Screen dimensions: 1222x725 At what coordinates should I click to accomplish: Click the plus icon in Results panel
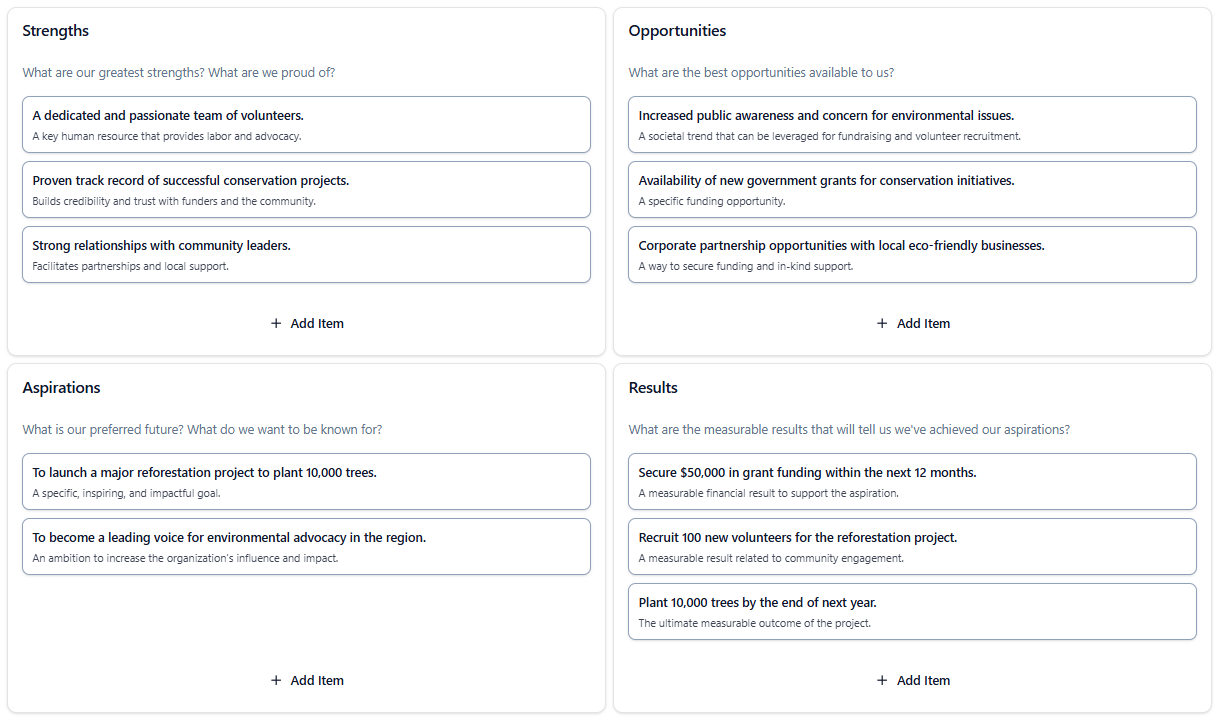[882, 681]
